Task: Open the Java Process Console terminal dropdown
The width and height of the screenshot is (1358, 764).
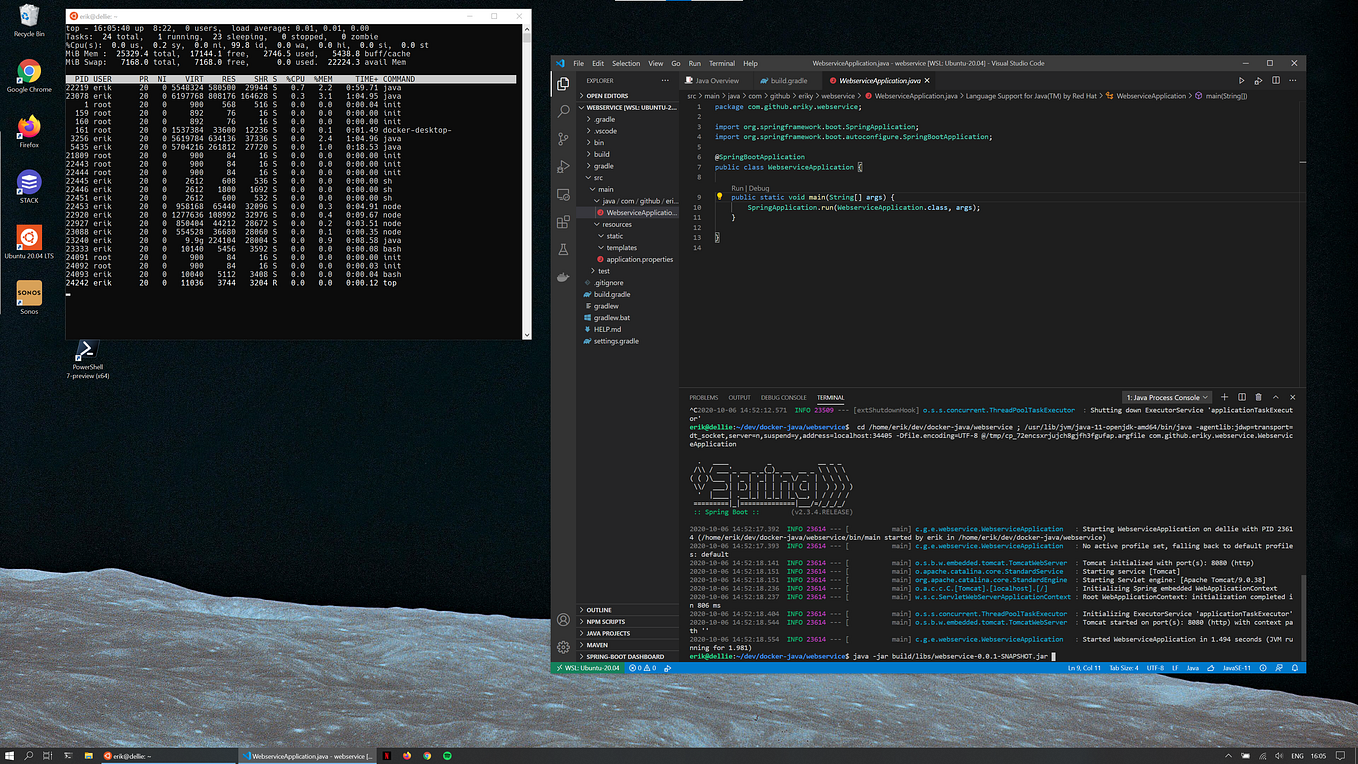Action: click(x=1166, y=397)
